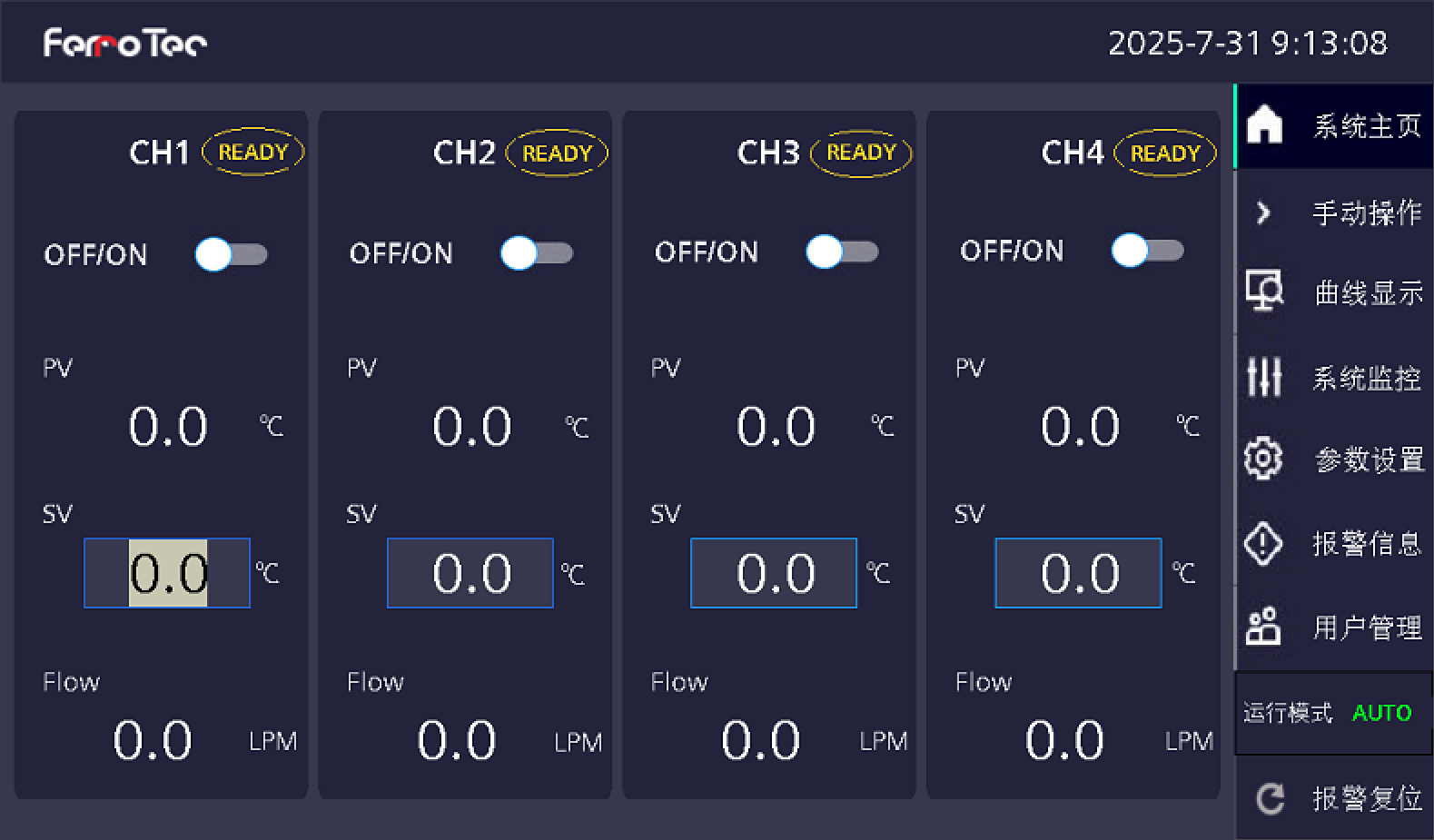Open the 用户管理 menu label
This screenshot has width=1434, height=840.
[x=1366, y=628]
